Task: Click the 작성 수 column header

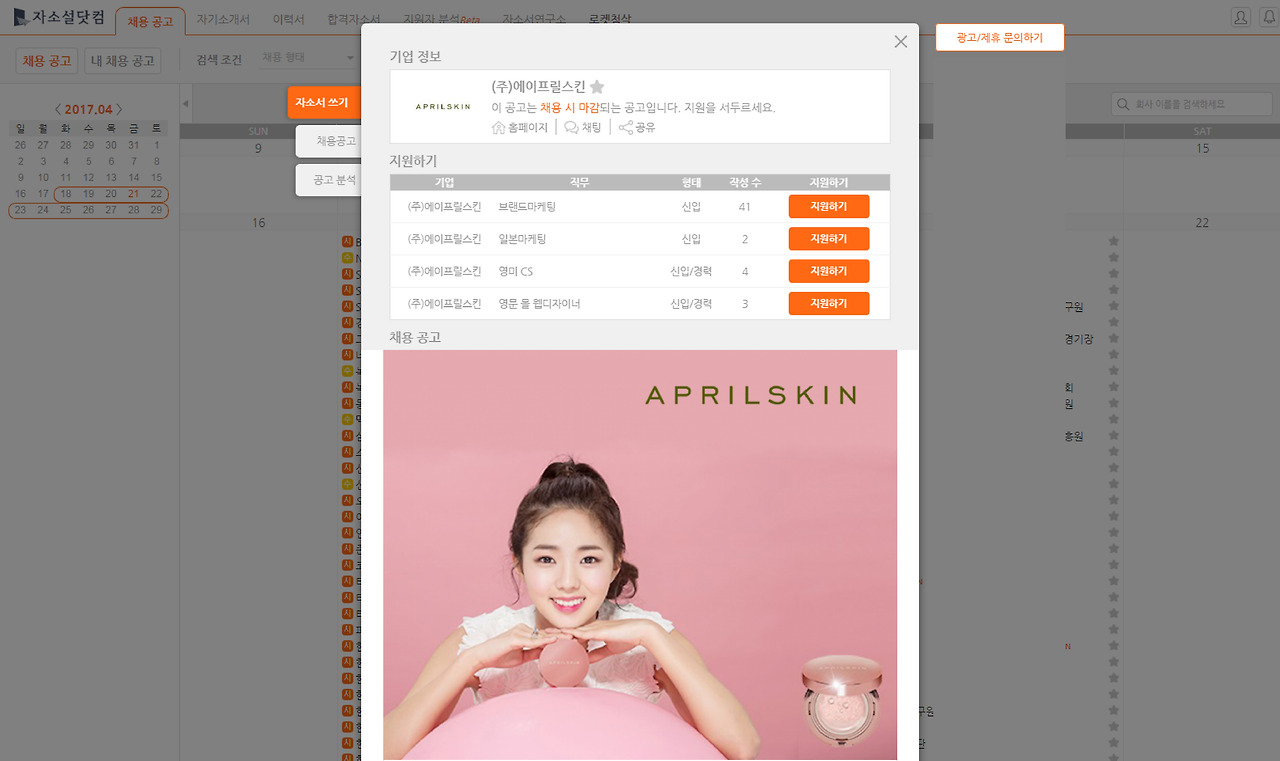Action: click(745, 182)
